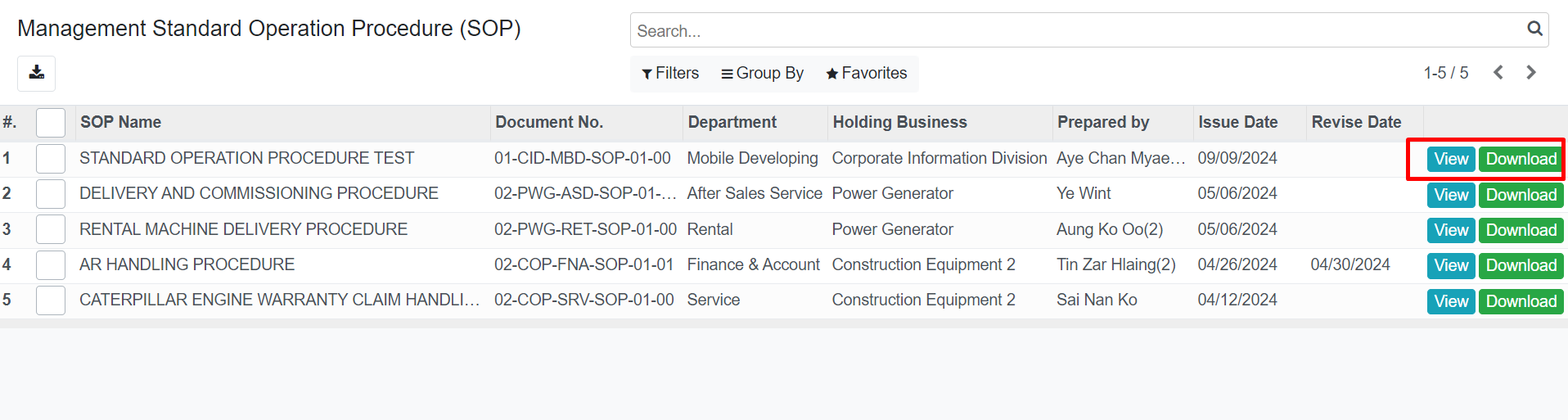Check the DELIVERY AND COMMISSIONING PROCEDURE row checkbox
The width and height of the screenshot is (1568, 420).
51,194
